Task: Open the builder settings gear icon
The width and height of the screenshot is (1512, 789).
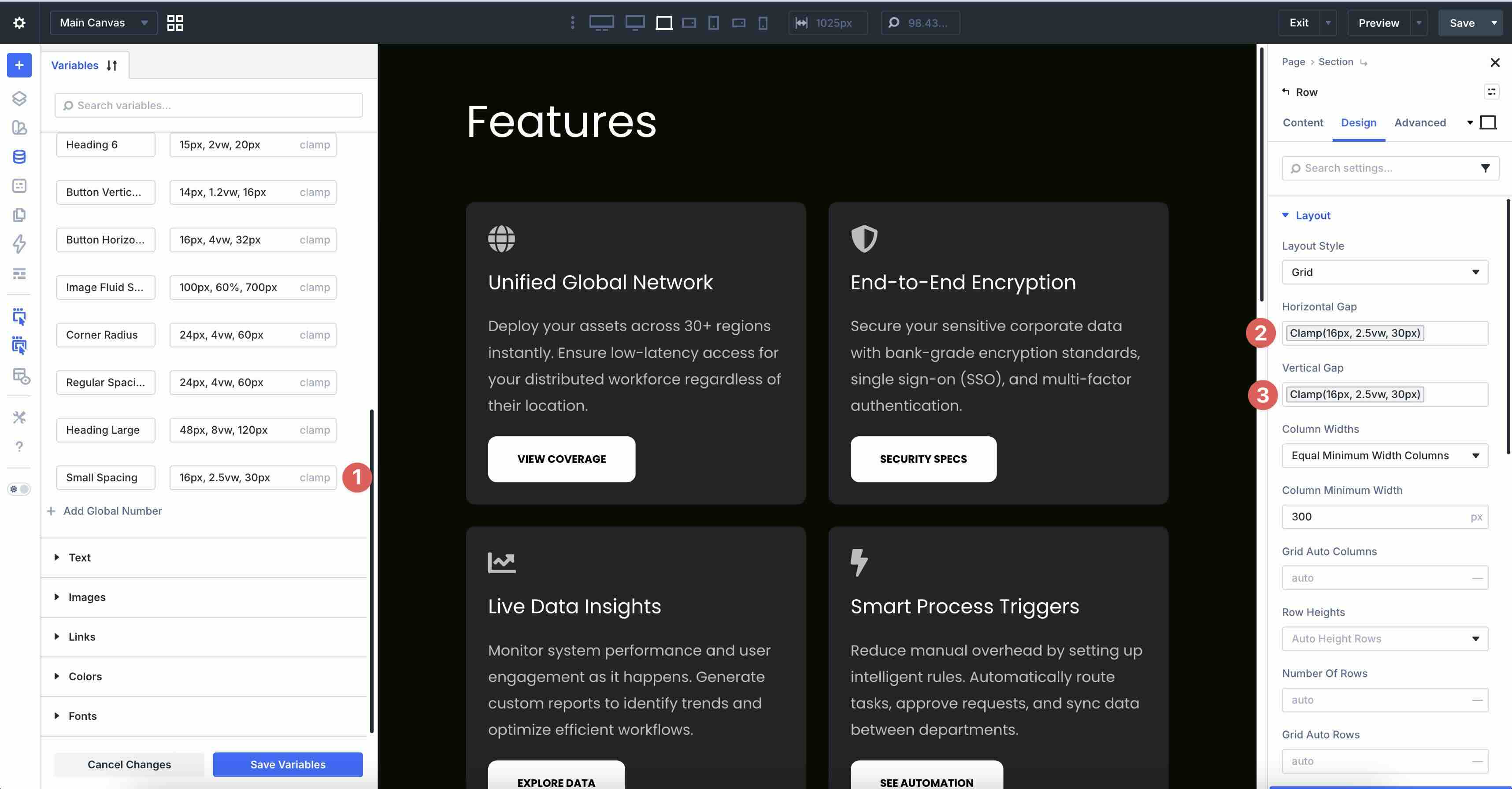Action: click(19, 23)
